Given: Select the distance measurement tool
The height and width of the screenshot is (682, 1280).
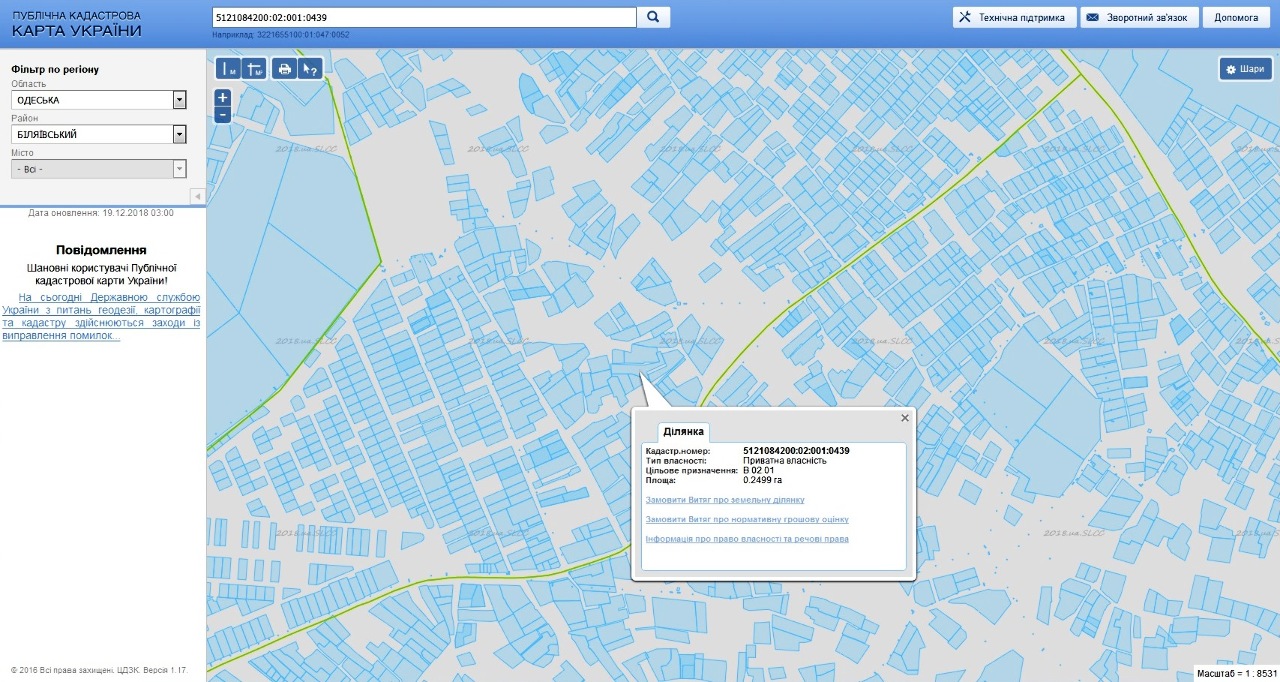Looking at the screenshot, I should 229,69.
